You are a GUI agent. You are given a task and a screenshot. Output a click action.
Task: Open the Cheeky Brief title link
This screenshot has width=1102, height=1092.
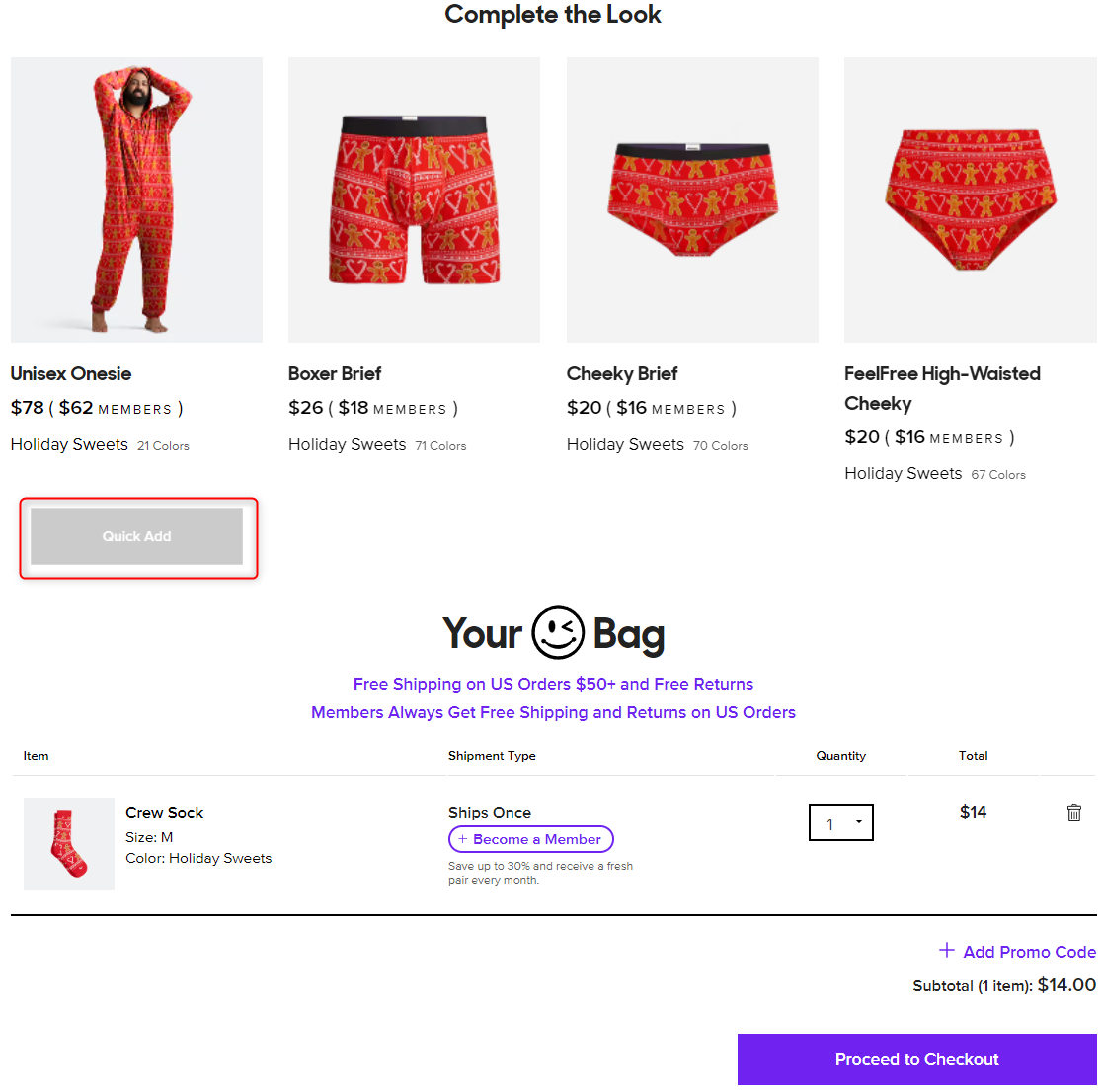(622, 374)
